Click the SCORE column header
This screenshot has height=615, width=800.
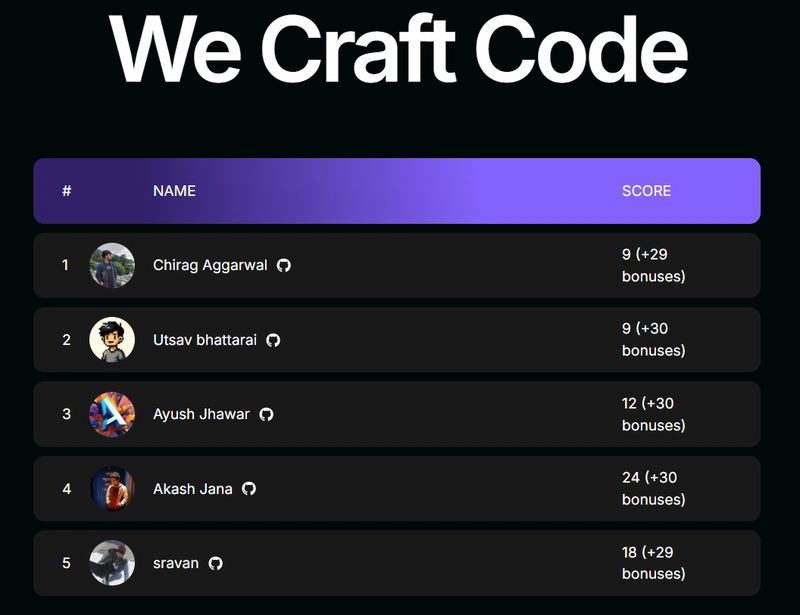[646, 191]
